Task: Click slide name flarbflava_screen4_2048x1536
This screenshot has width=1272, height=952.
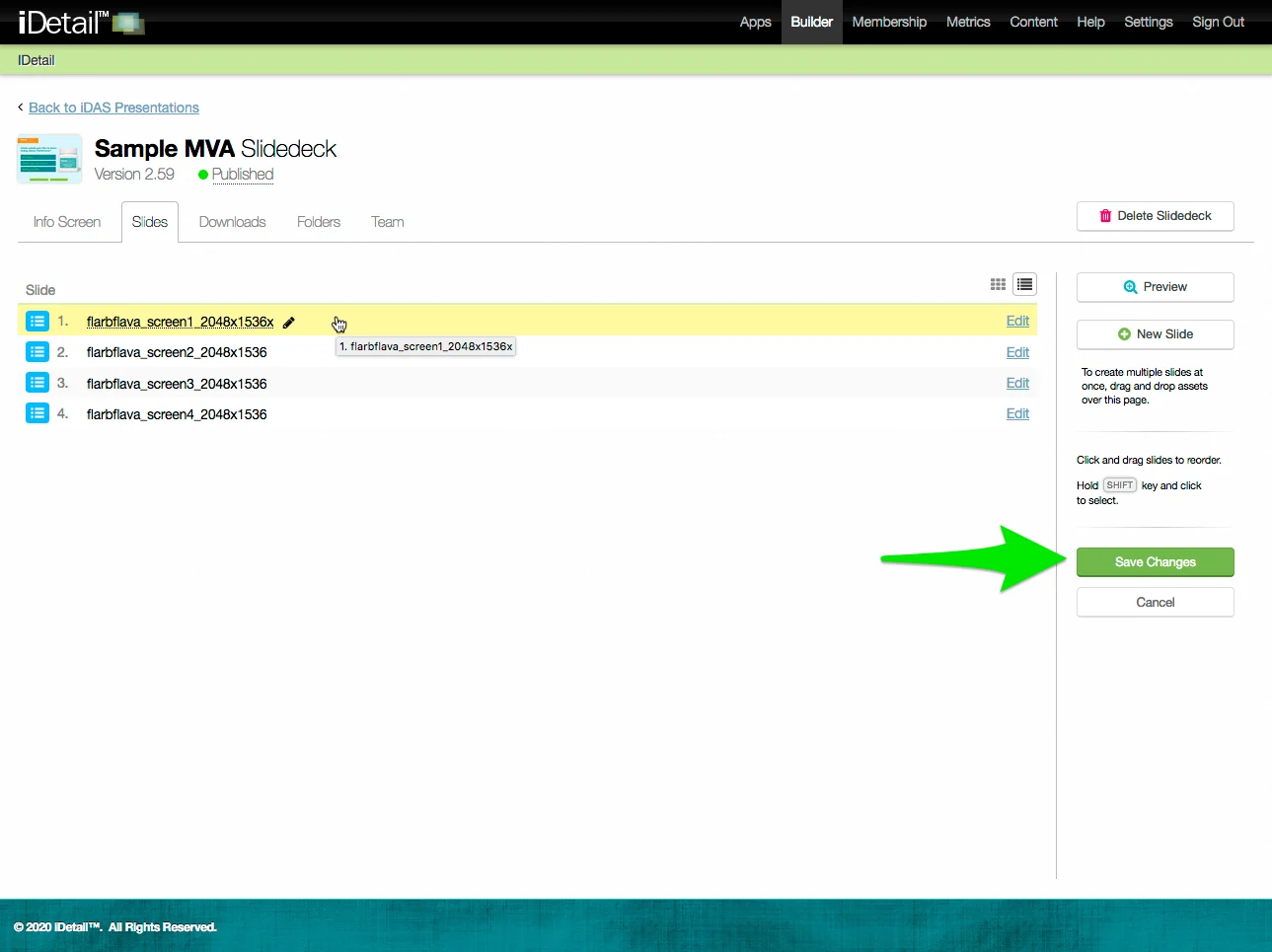Action: (177, 414)
